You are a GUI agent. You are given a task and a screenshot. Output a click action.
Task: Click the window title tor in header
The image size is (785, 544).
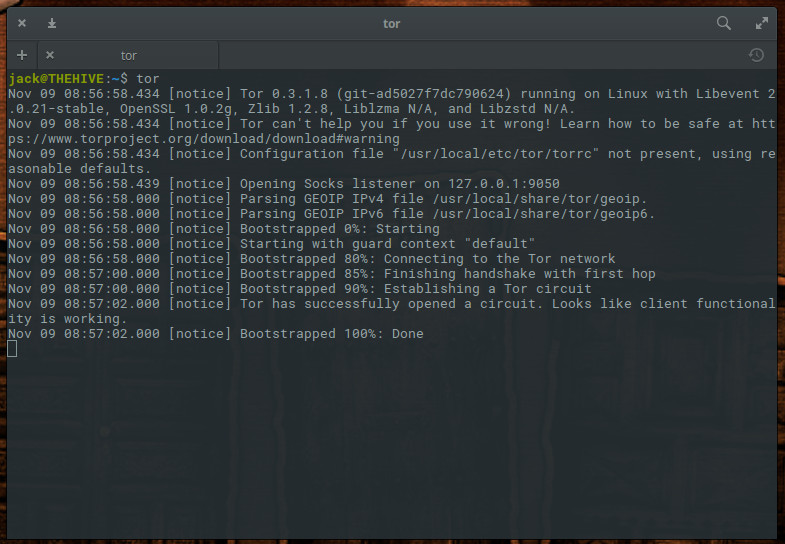pos(391,24)
